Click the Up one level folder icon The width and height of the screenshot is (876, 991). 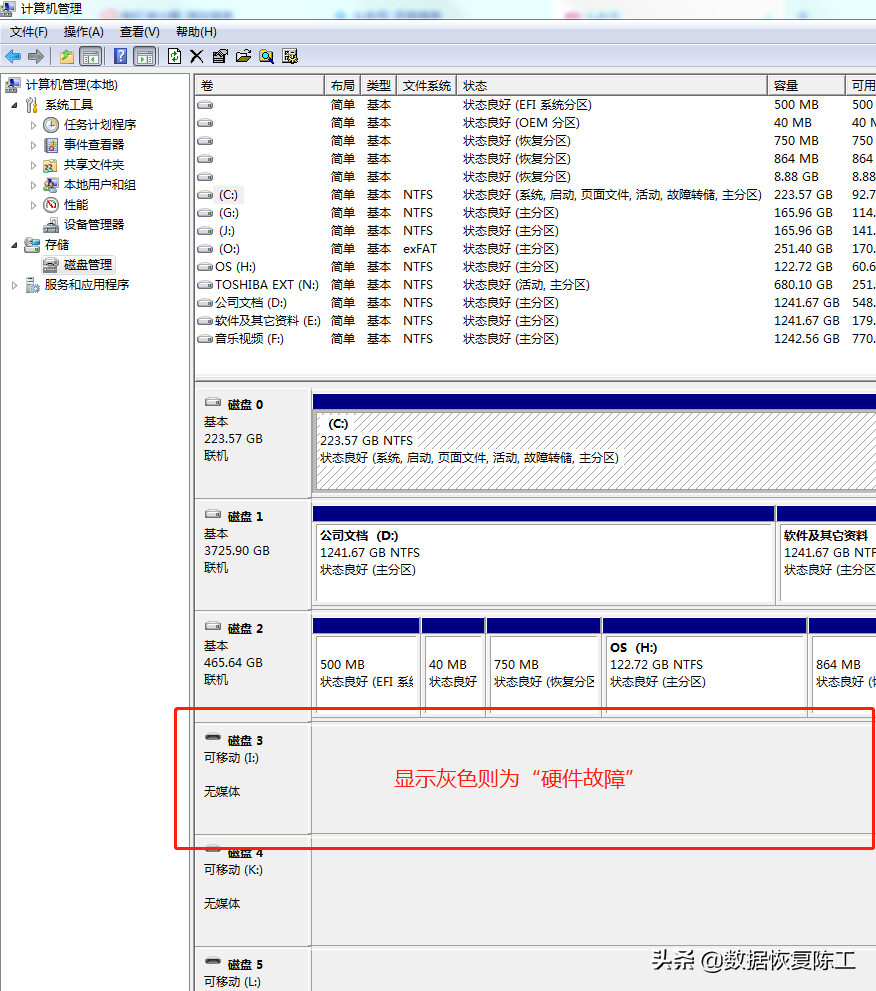tap(67, 56)
